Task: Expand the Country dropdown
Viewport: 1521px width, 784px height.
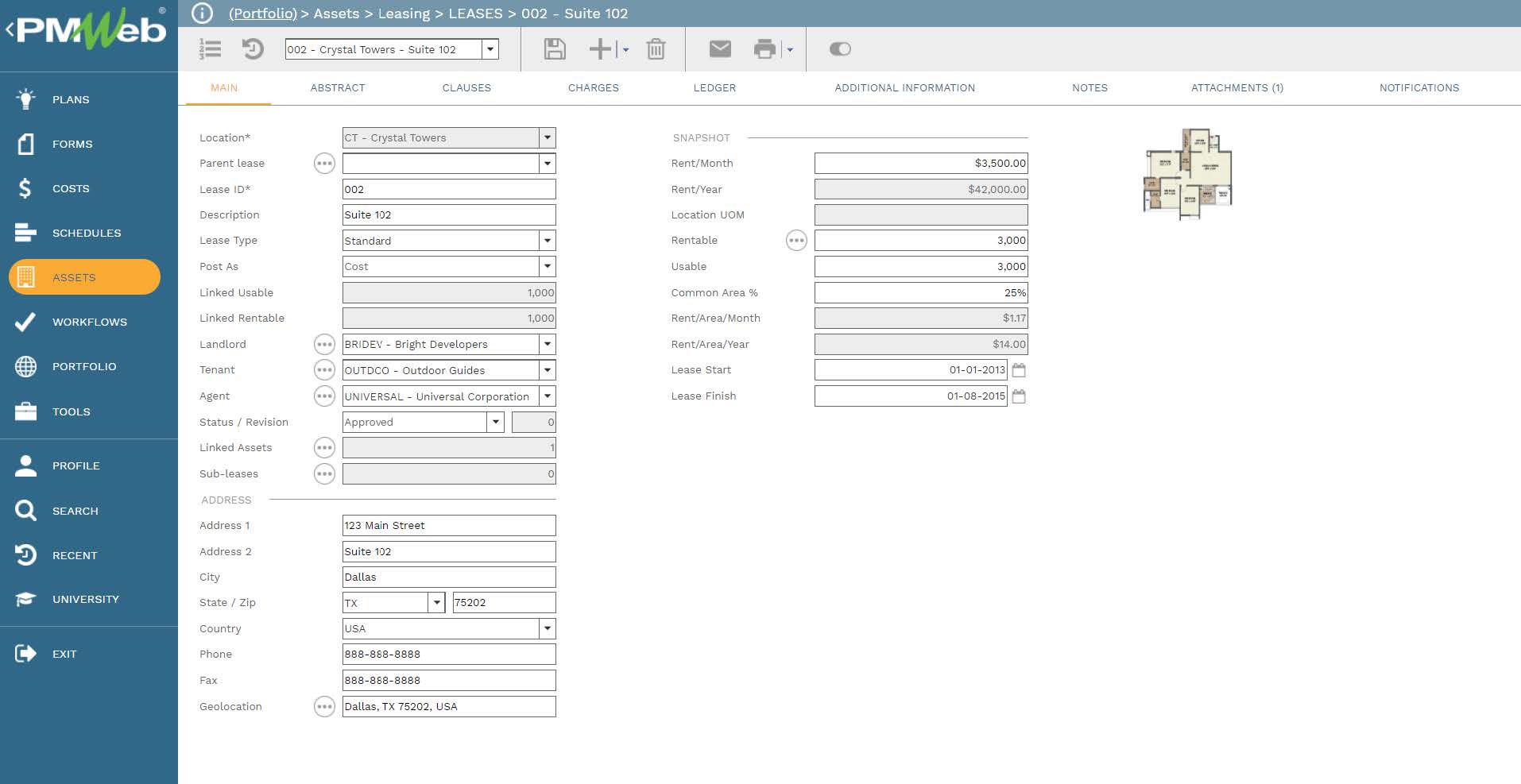Action: pyautogui.click(x=547, y=628)
